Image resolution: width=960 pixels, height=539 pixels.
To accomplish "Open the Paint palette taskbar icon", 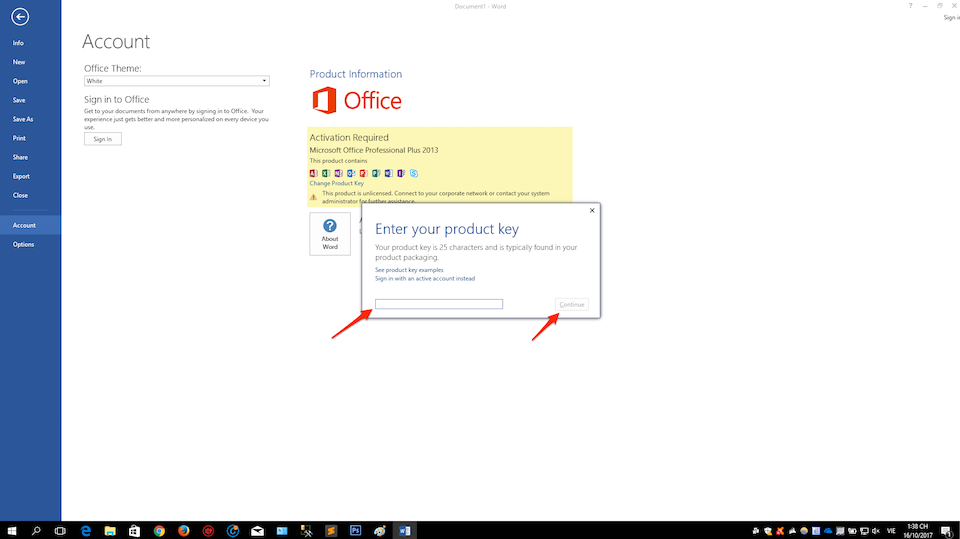I will (x=380, y=530).
